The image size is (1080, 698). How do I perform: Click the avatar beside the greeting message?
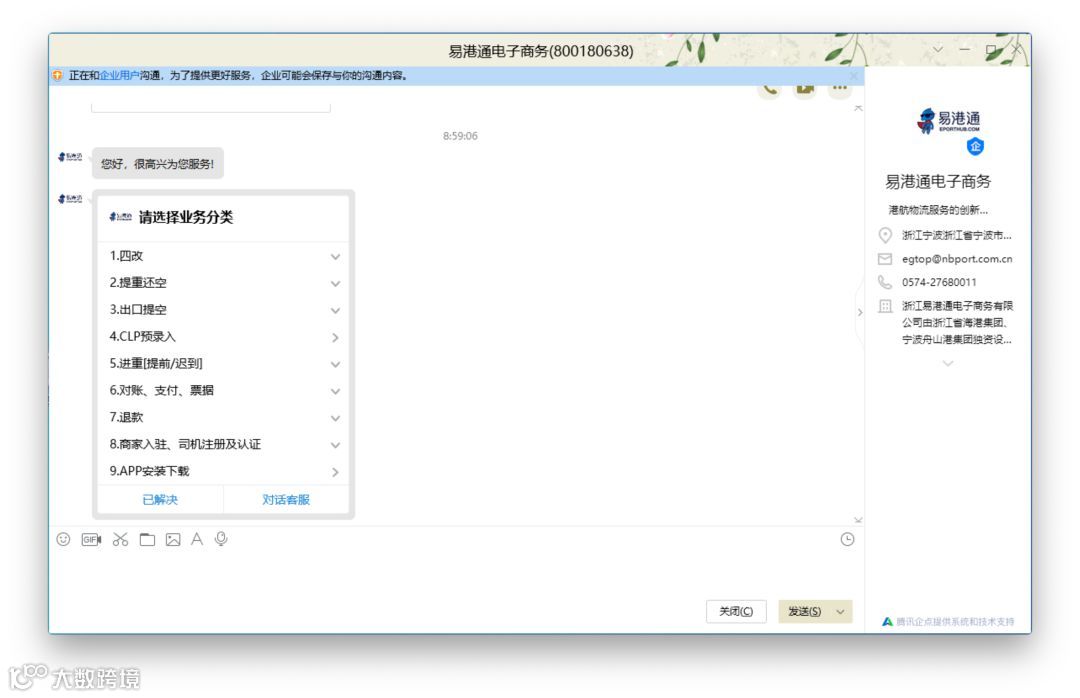pos(70,157)
